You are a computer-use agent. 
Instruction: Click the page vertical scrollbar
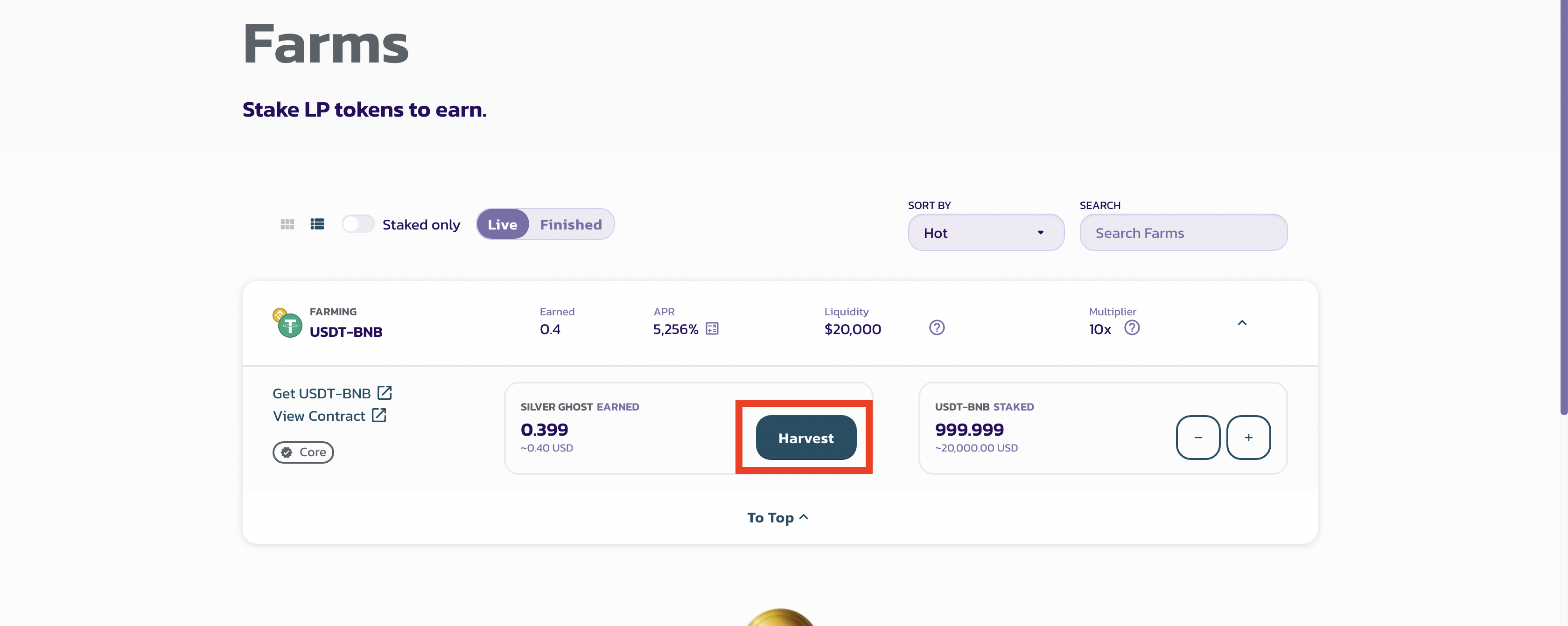(x=1563, y=207)
